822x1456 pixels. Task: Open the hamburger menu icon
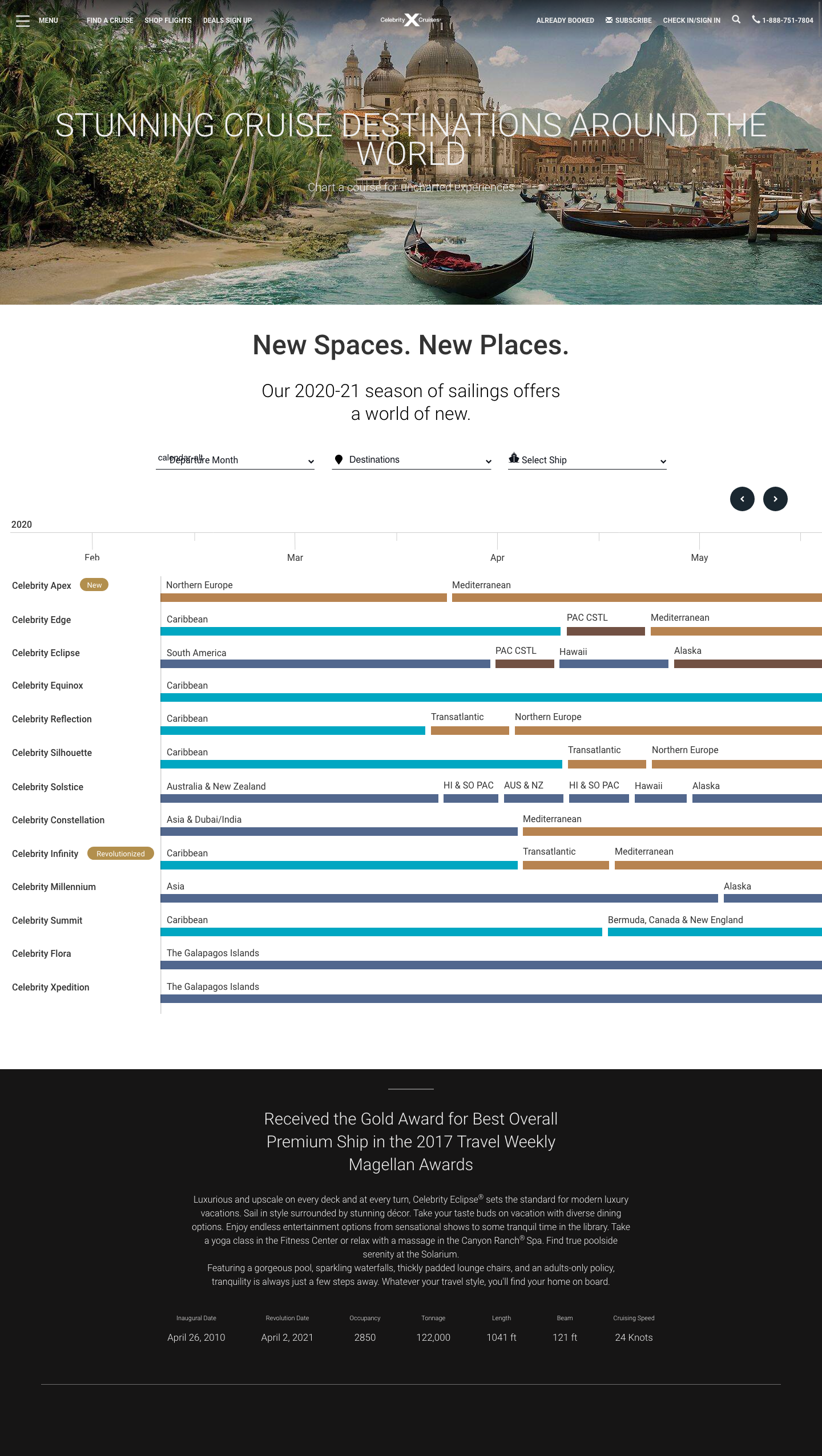[x=23, y=21]
